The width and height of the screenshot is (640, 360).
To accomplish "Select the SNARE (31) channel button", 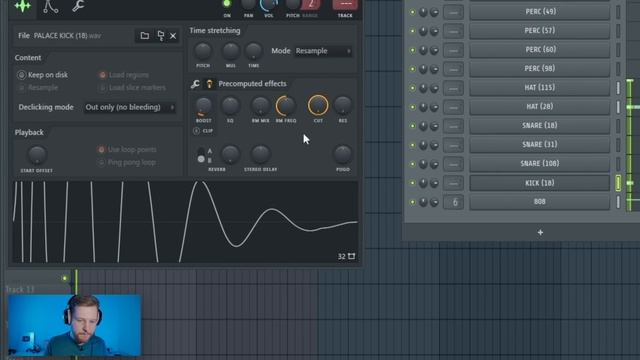I will 540,144.
